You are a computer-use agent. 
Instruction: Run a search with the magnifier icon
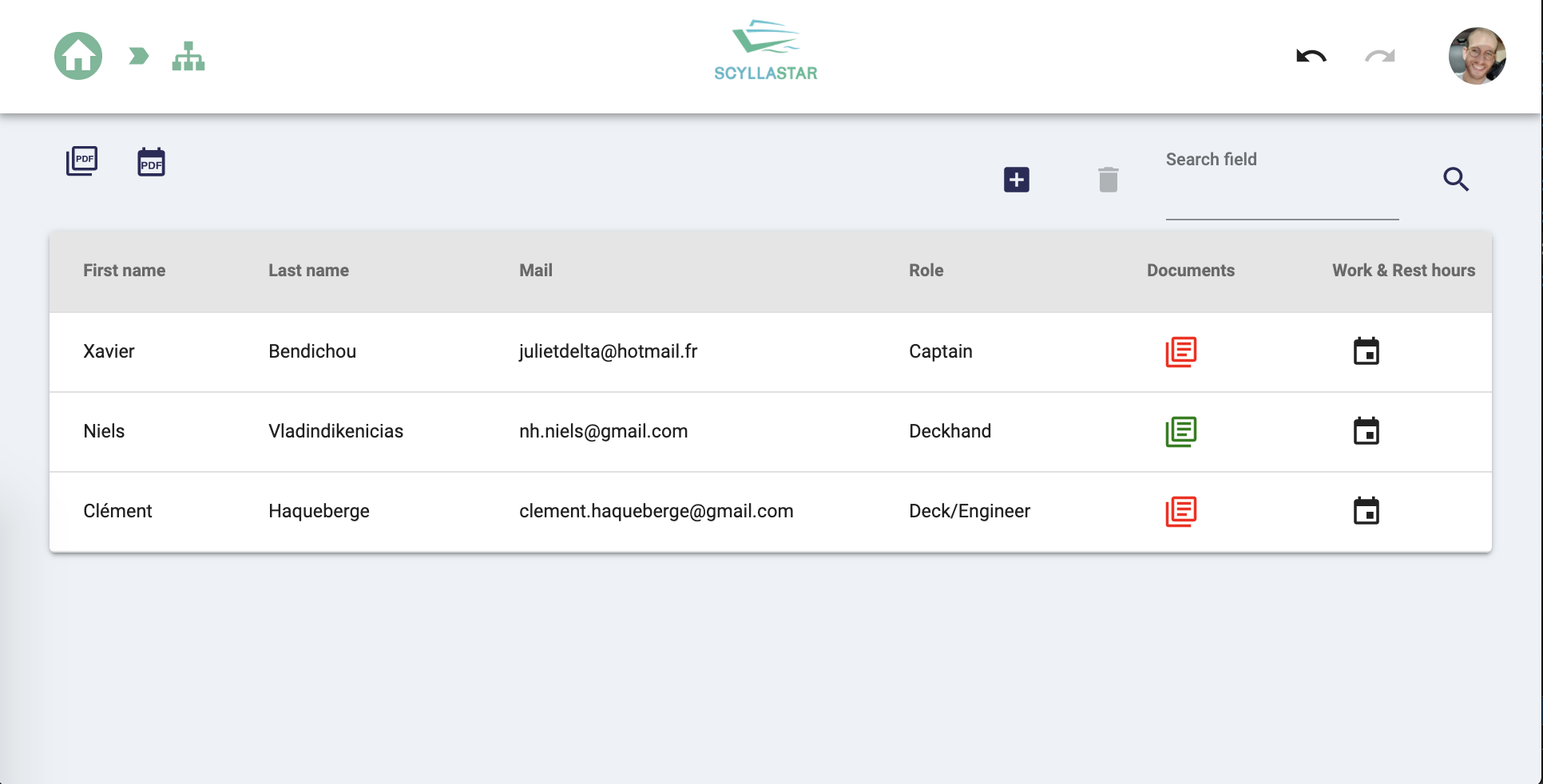(x=1455, y=179)
